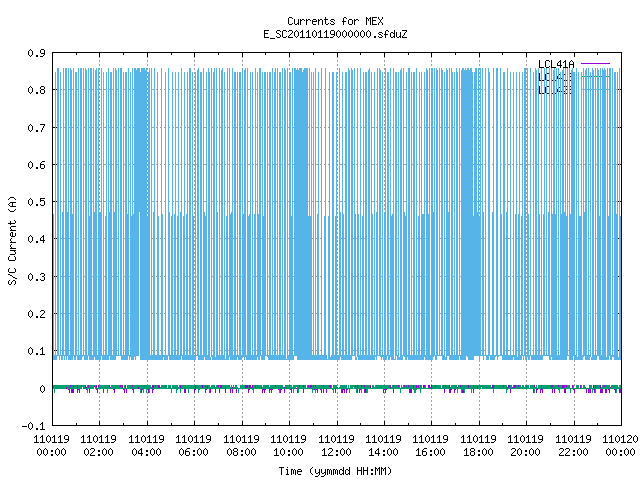Viewport: 640px width, 480px height.
Task: Click the purple LCL41A legend line sample
Action: click(596, 64)
